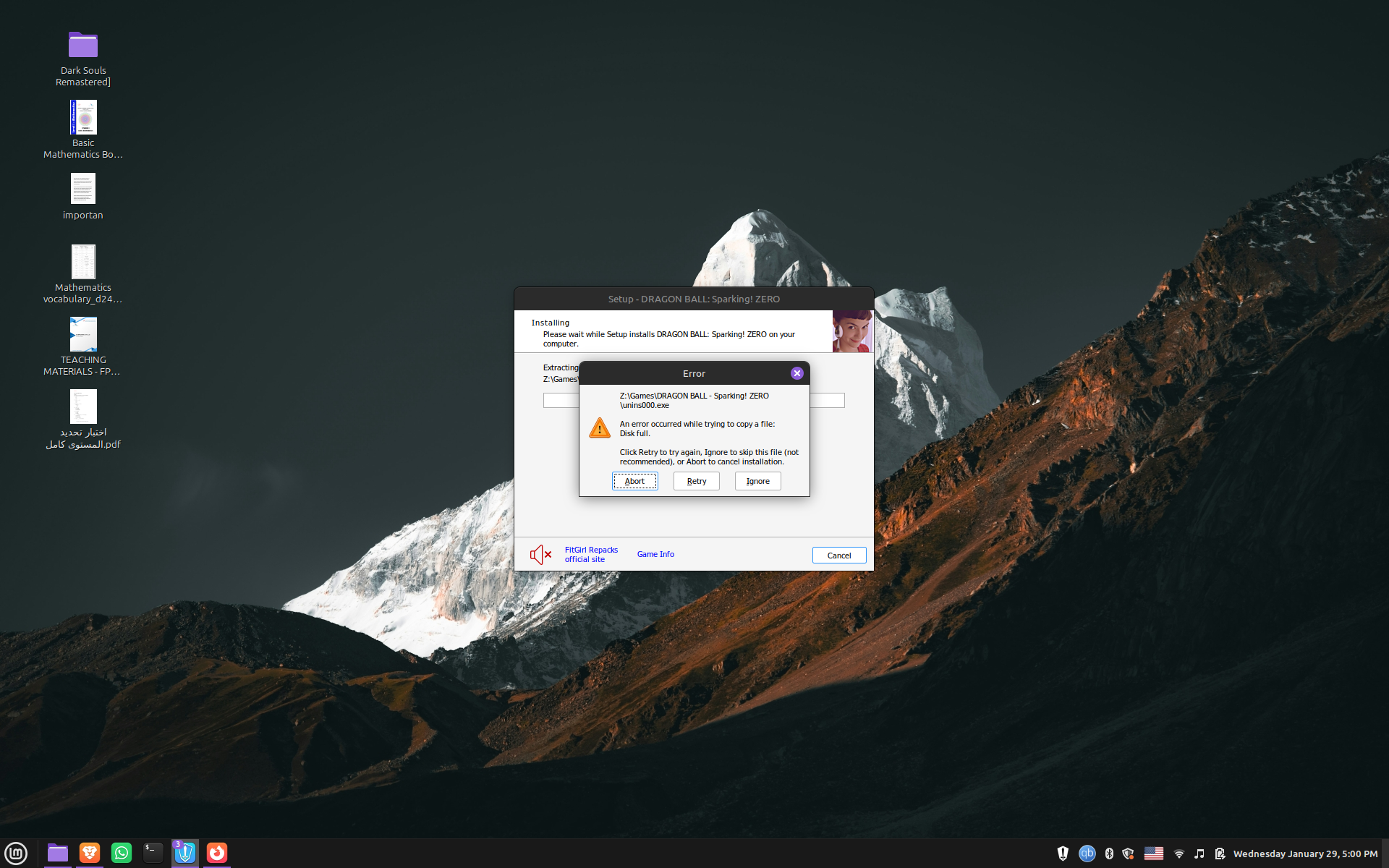Open the Dark Souls Remastered folder on the desktop

[83, 46]
